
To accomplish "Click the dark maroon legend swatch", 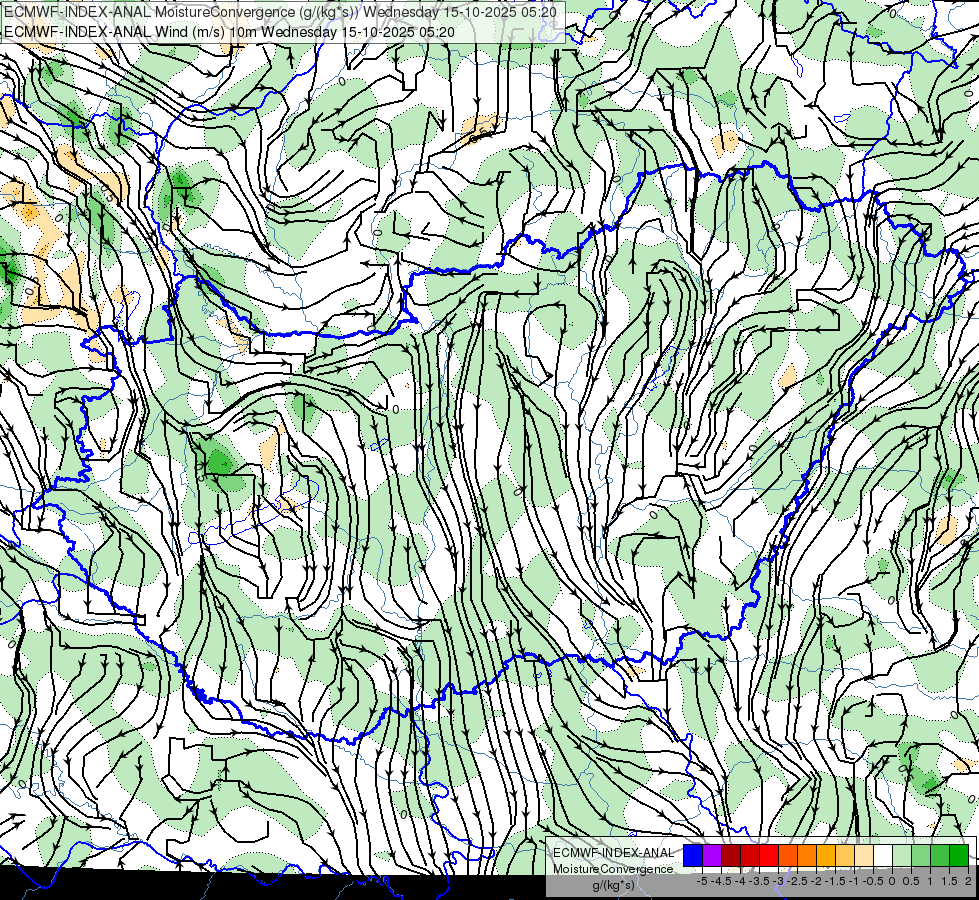I will click(731, 856).
